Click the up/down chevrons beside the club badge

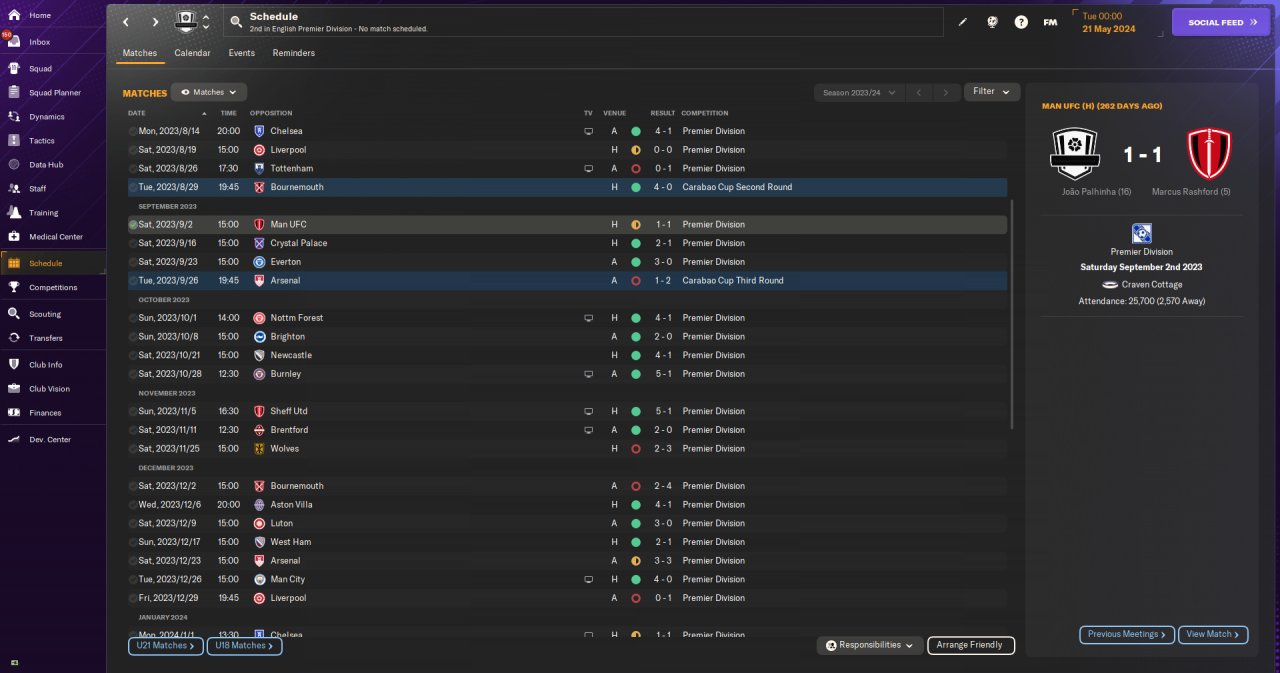206,22
